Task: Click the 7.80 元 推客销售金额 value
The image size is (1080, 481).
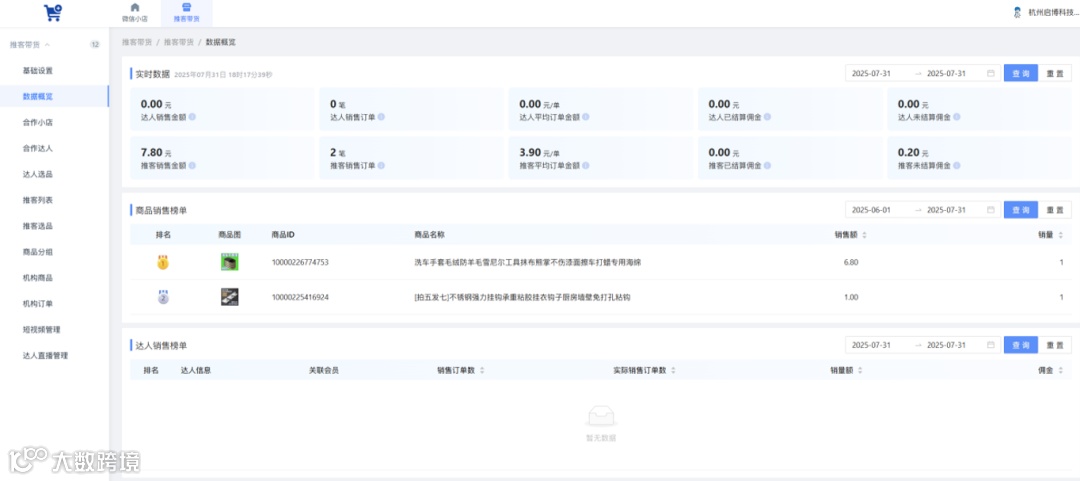Action: tap(156, 153)
